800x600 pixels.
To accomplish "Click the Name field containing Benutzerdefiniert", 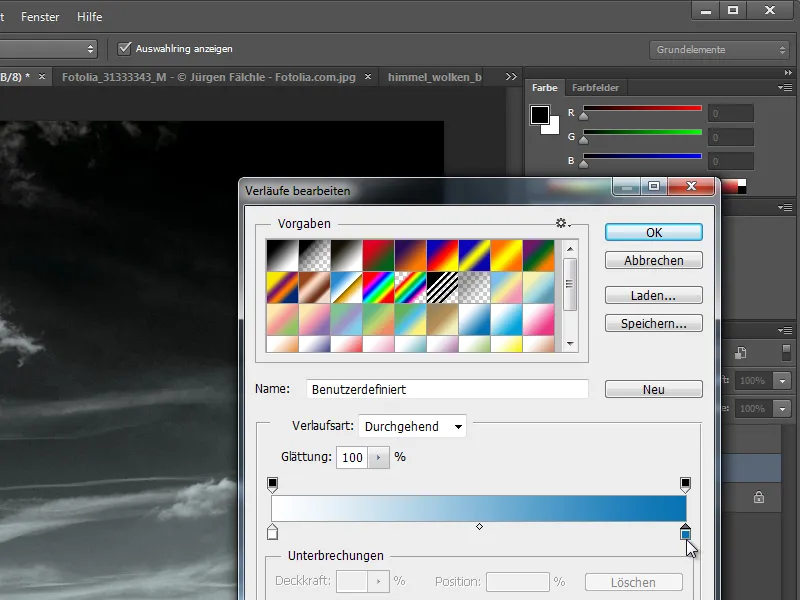I will point(447,389).
